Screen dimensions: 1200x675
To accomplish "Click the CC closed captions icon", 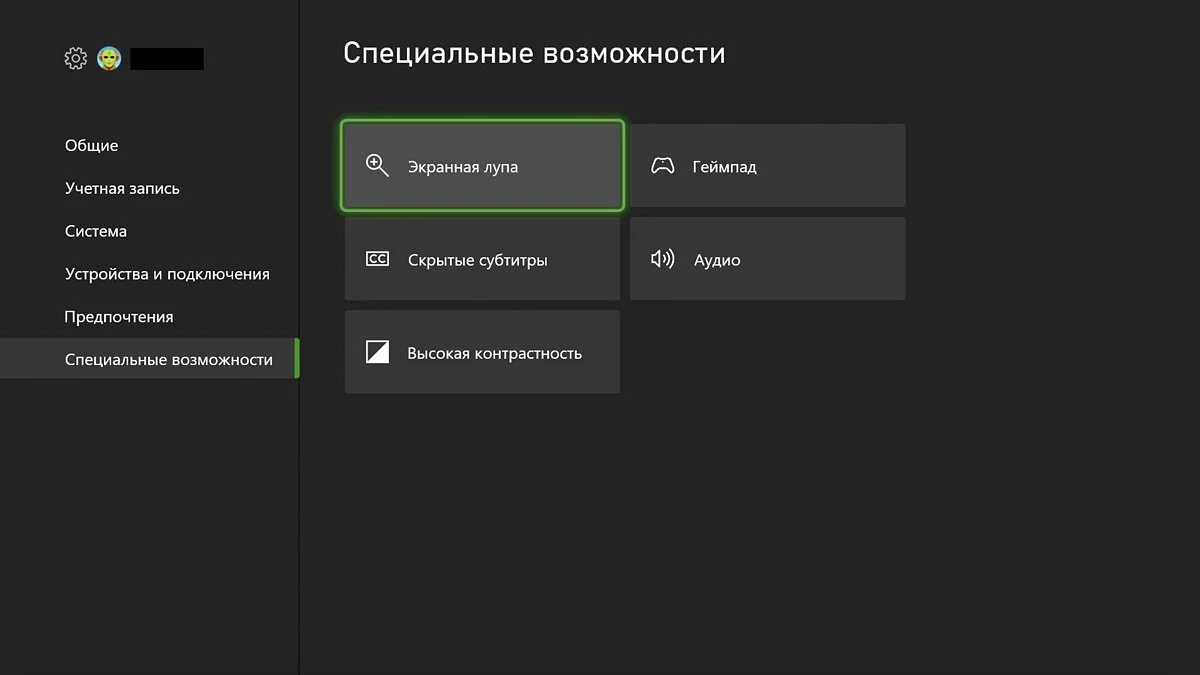I will point(377,259).
